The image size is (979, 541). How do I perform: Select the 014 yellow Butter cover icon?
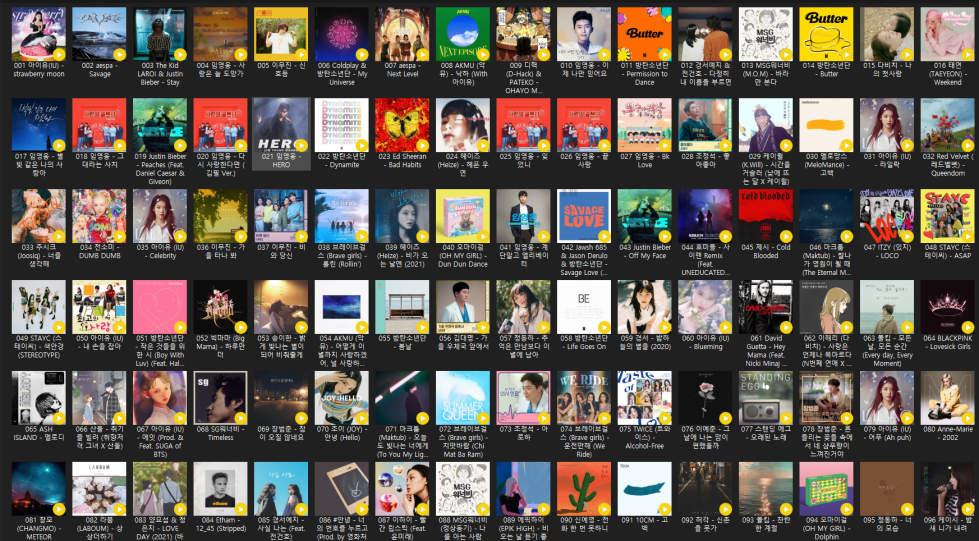[826, 34]
